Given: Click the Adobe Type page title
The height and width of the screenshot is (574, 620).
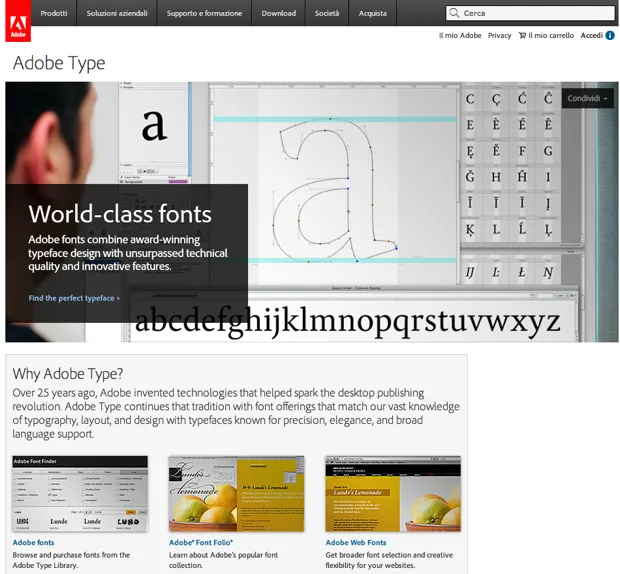Looking at the screenshot, I should click(x=59, y=63).
